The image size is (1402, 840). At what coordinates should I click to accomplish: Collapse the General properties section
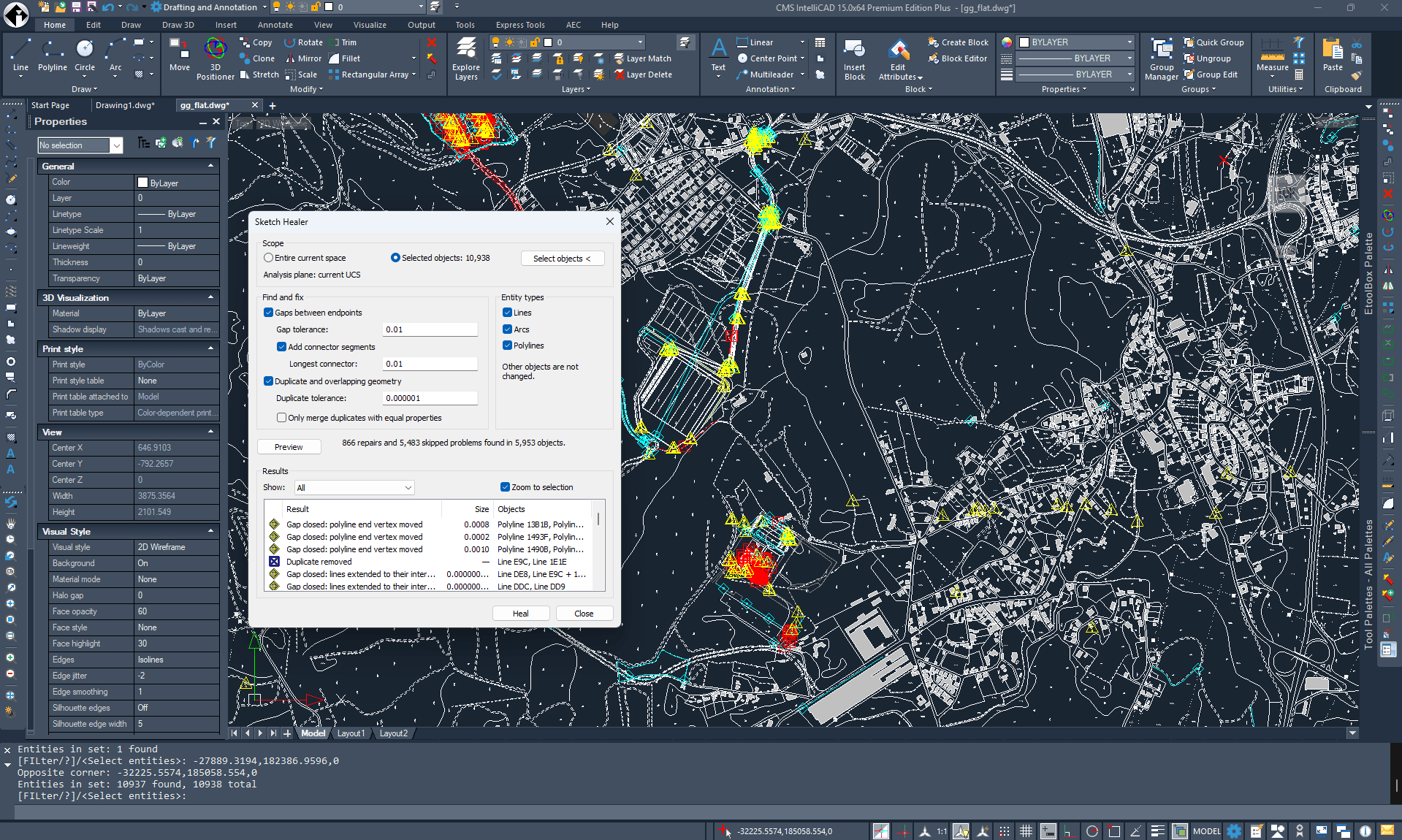click(x=210, y=167)
